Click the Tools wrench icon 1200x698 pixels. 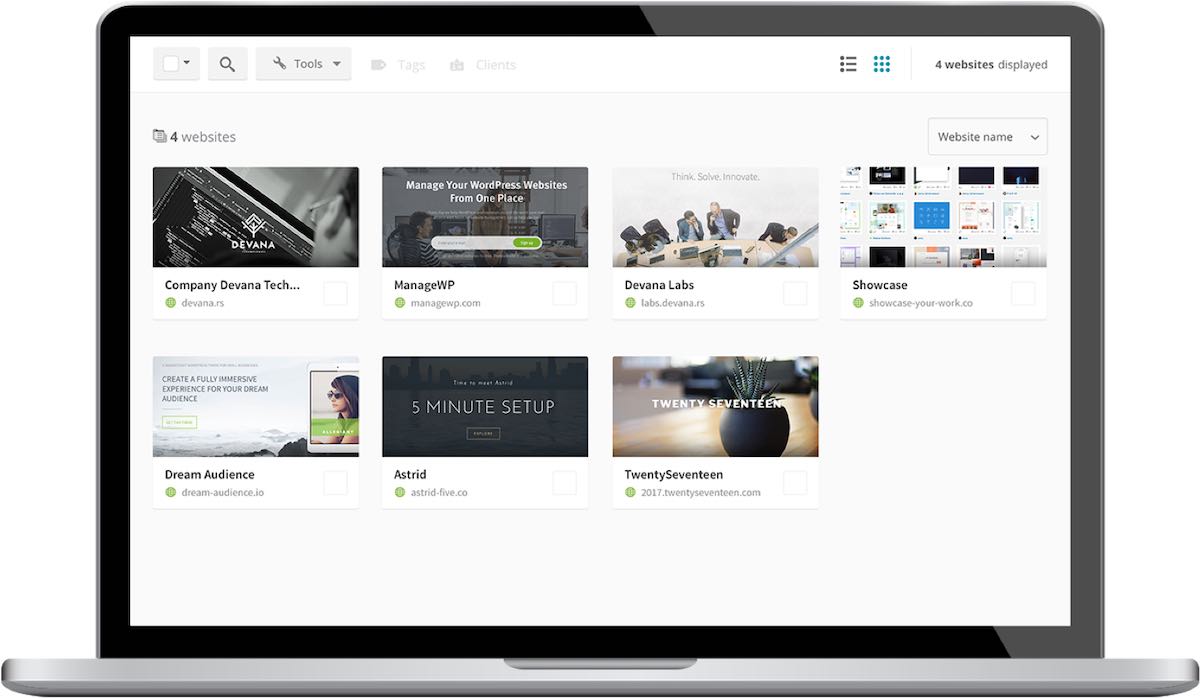(x=282, y=63)
